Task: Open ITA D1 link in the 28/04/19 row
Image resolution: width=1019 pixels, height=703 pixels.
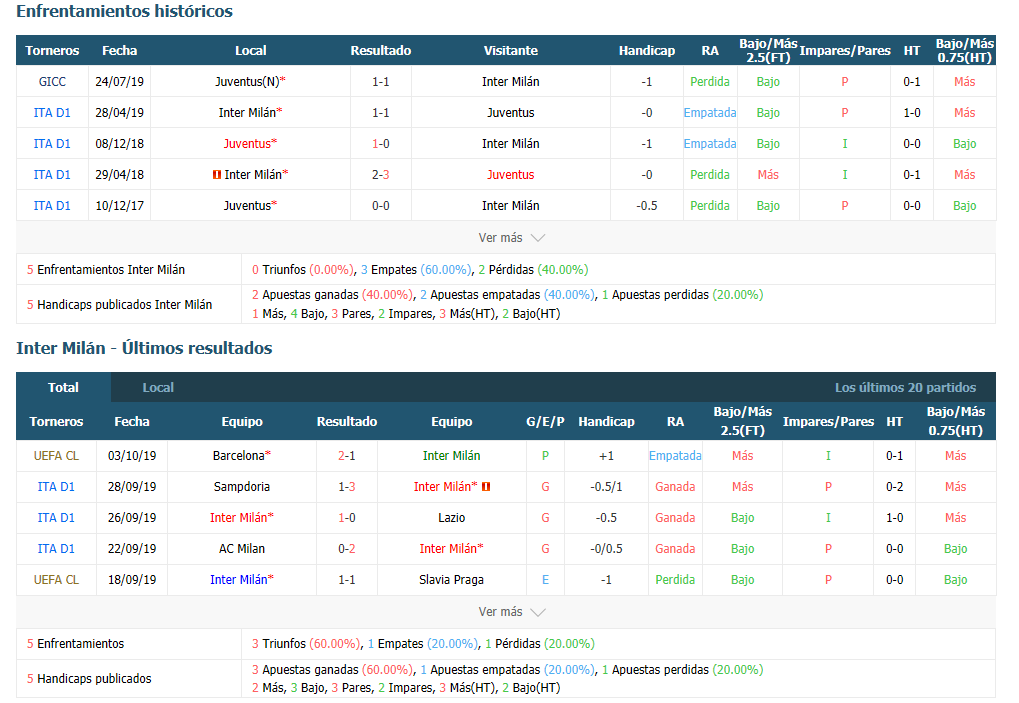Action: tap(52, 112)
